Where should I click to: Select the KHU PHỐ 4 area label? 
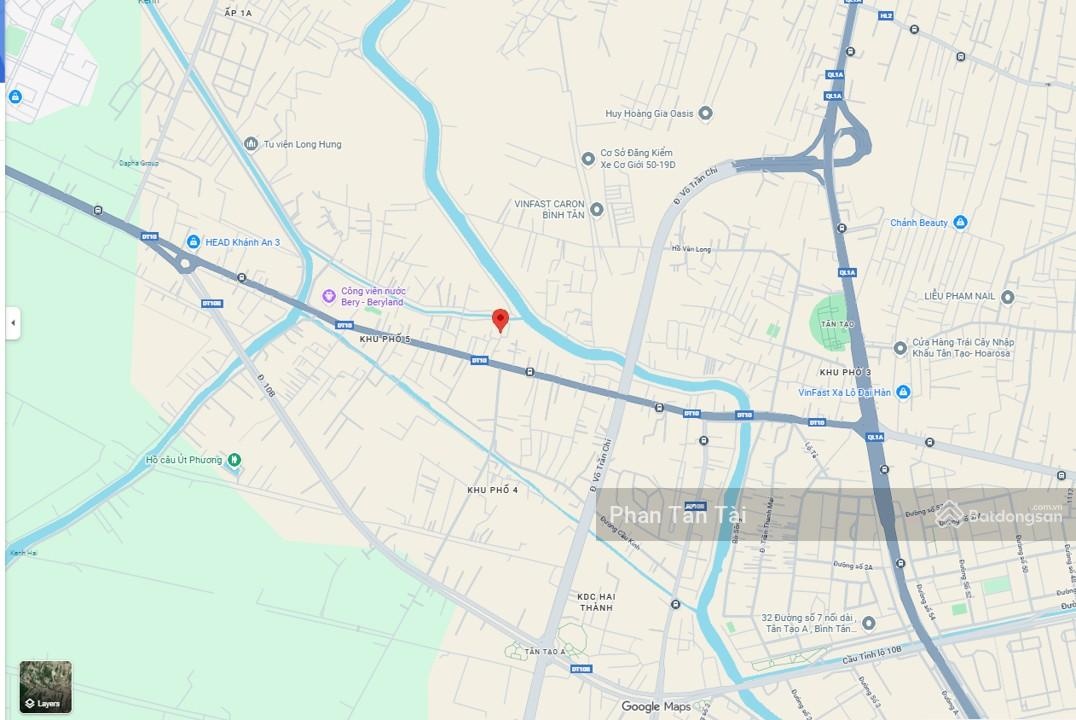point(493,490)
